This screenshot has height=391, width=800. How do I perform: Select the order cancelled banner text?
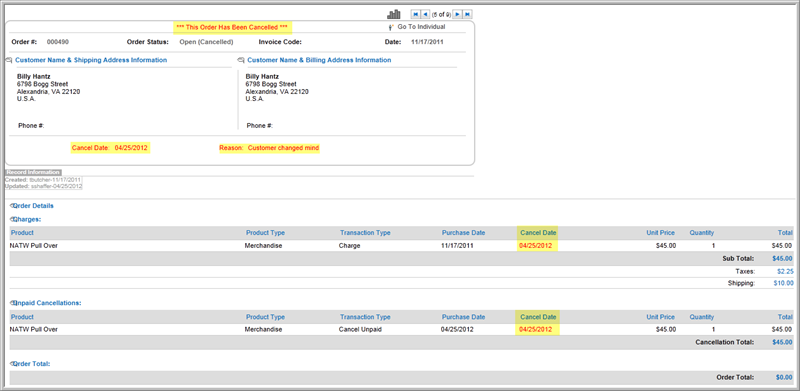(x=232, y=27)
